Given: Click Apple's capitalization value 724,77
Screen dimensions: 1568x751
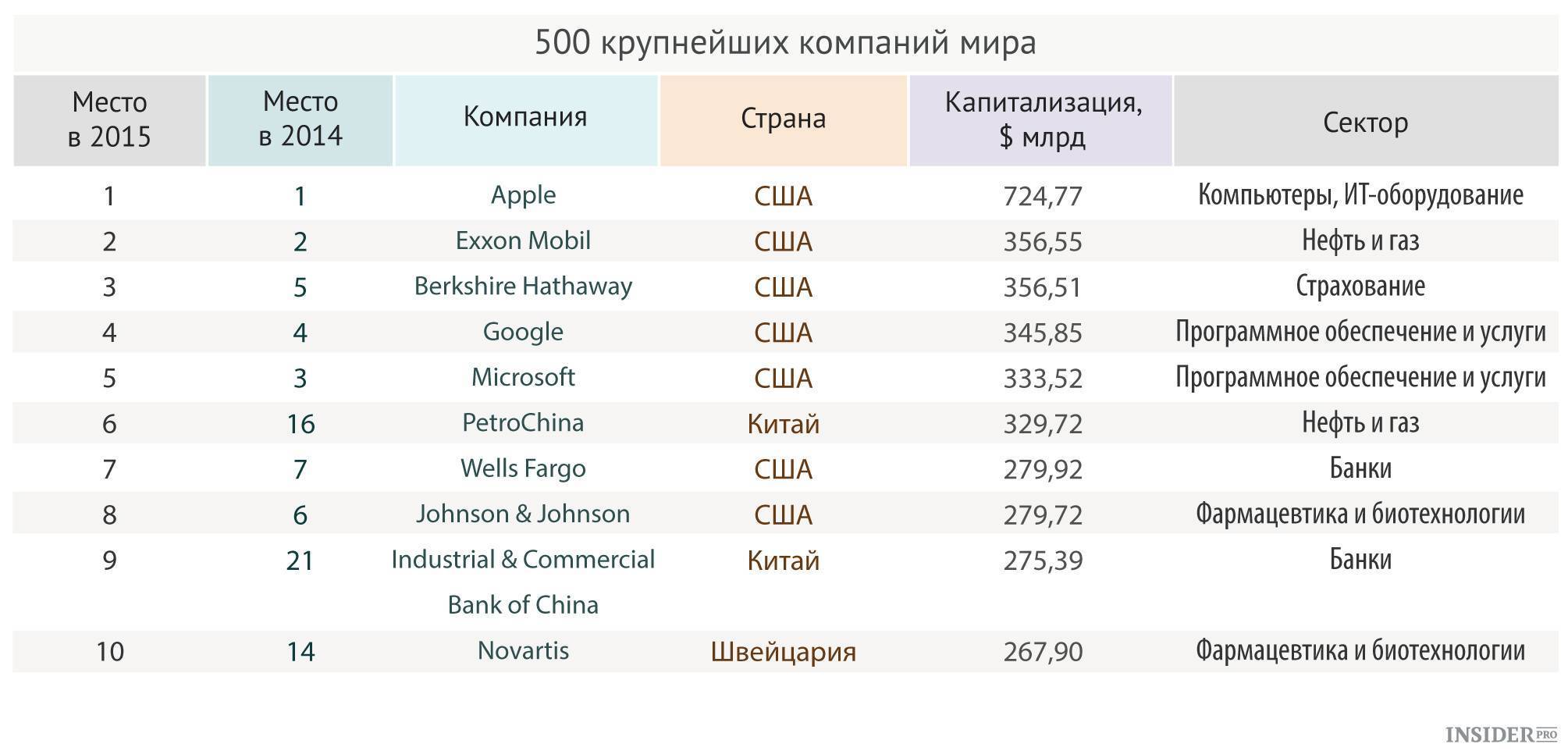Looking at the screenshot, I should point(1043,195).
